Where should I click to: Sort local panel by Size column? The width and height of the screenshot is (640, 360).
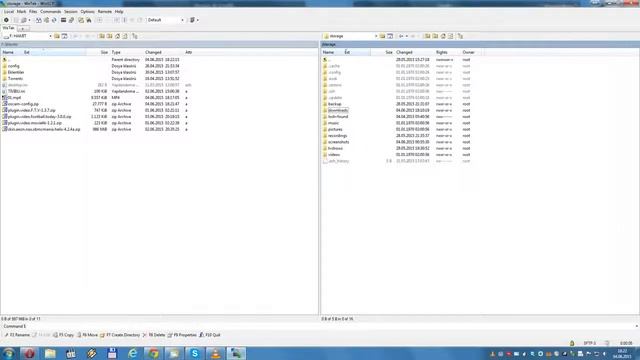click(x=98, y=53)
